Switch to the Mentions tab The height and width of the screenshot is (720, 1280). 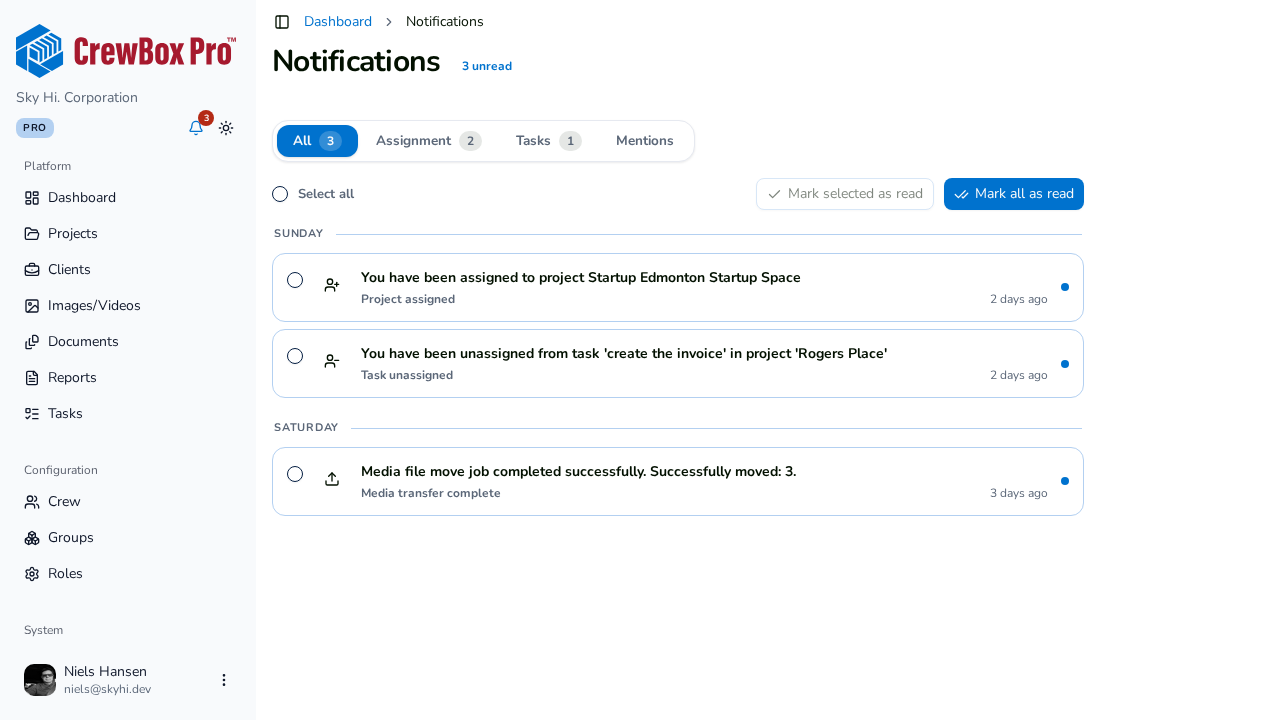tap(645, 141)
